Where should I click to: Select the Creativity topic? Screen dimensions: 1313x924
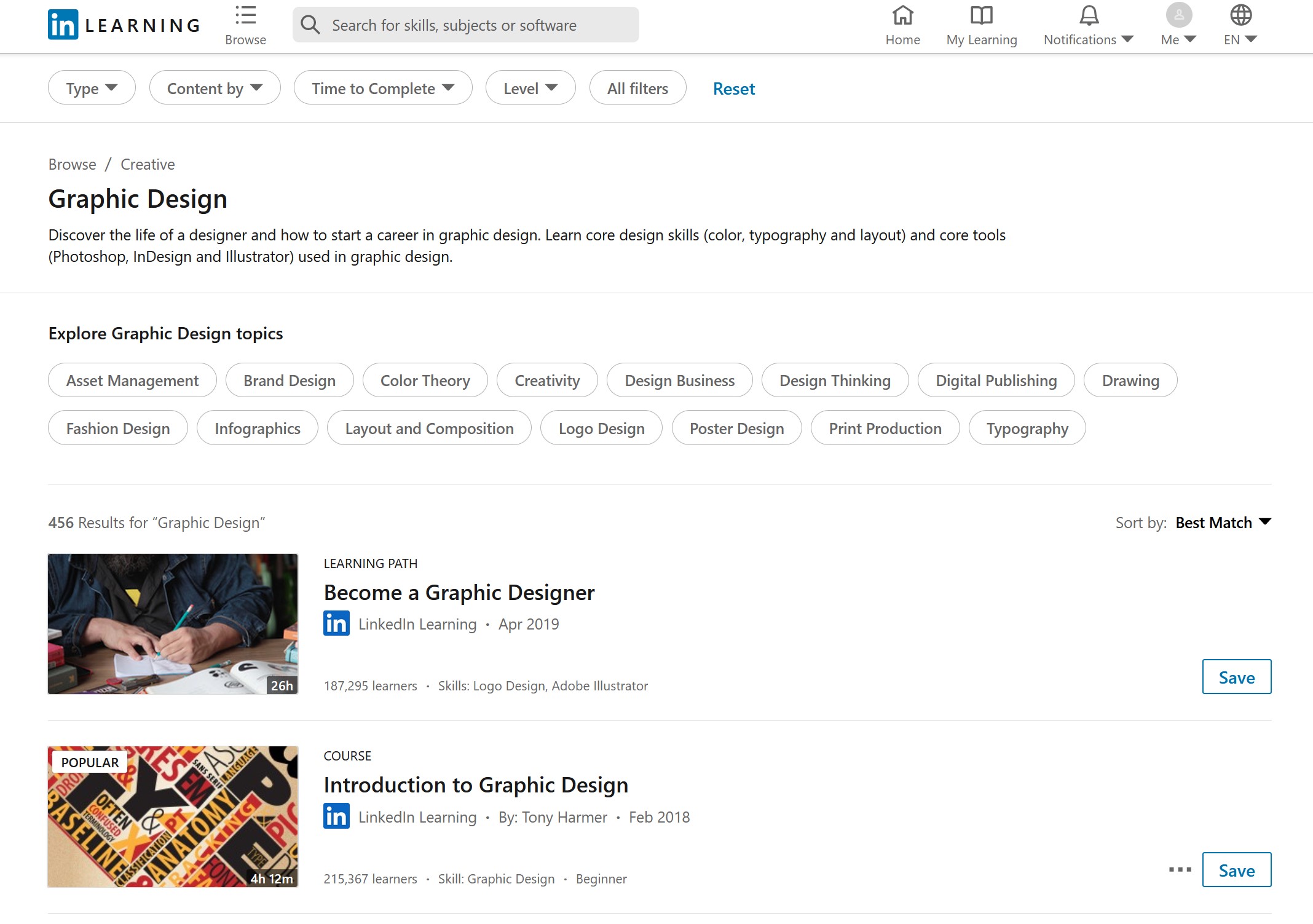click(547, 381)
